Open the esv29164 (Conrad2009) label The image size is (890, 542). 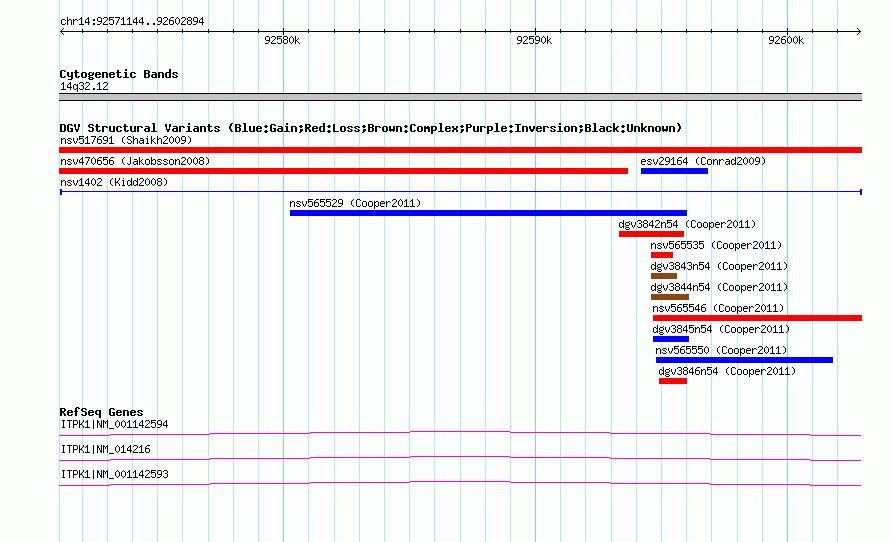703,161
